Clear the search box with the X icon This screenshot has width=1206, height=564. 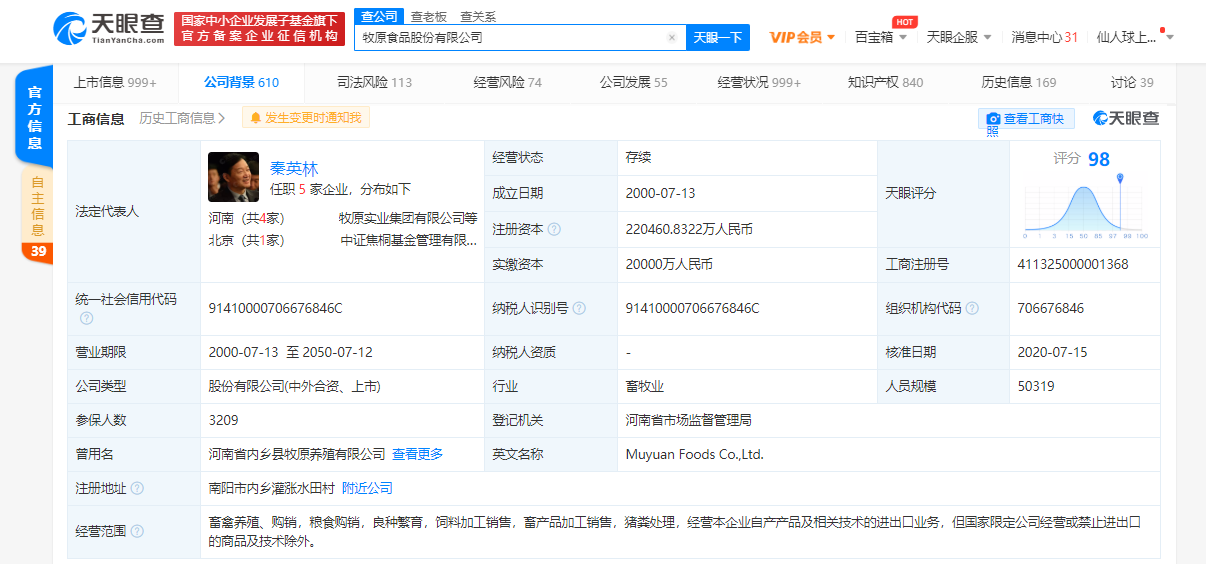pos(672,38)
